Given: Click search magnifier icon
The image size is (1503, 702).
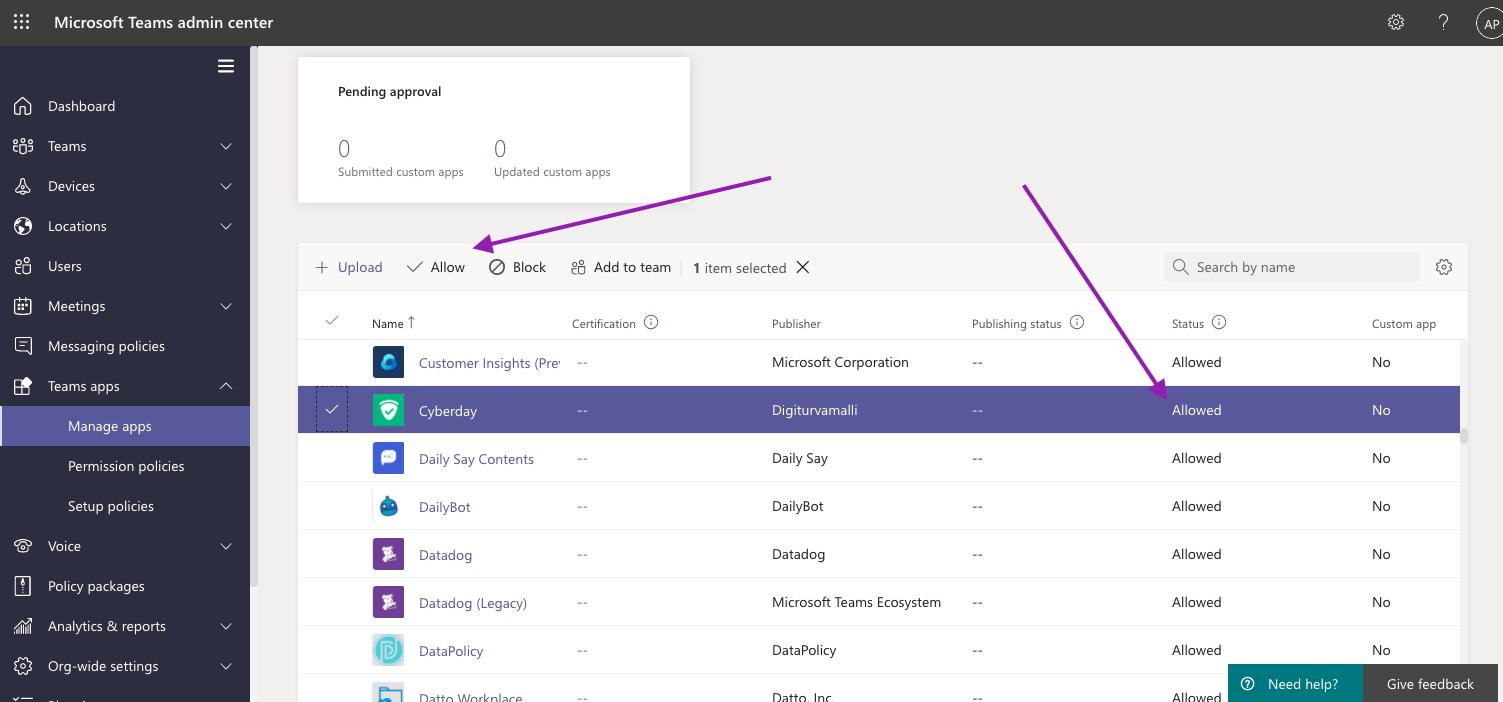Looking at the screenshot, I should point(1181,267).
